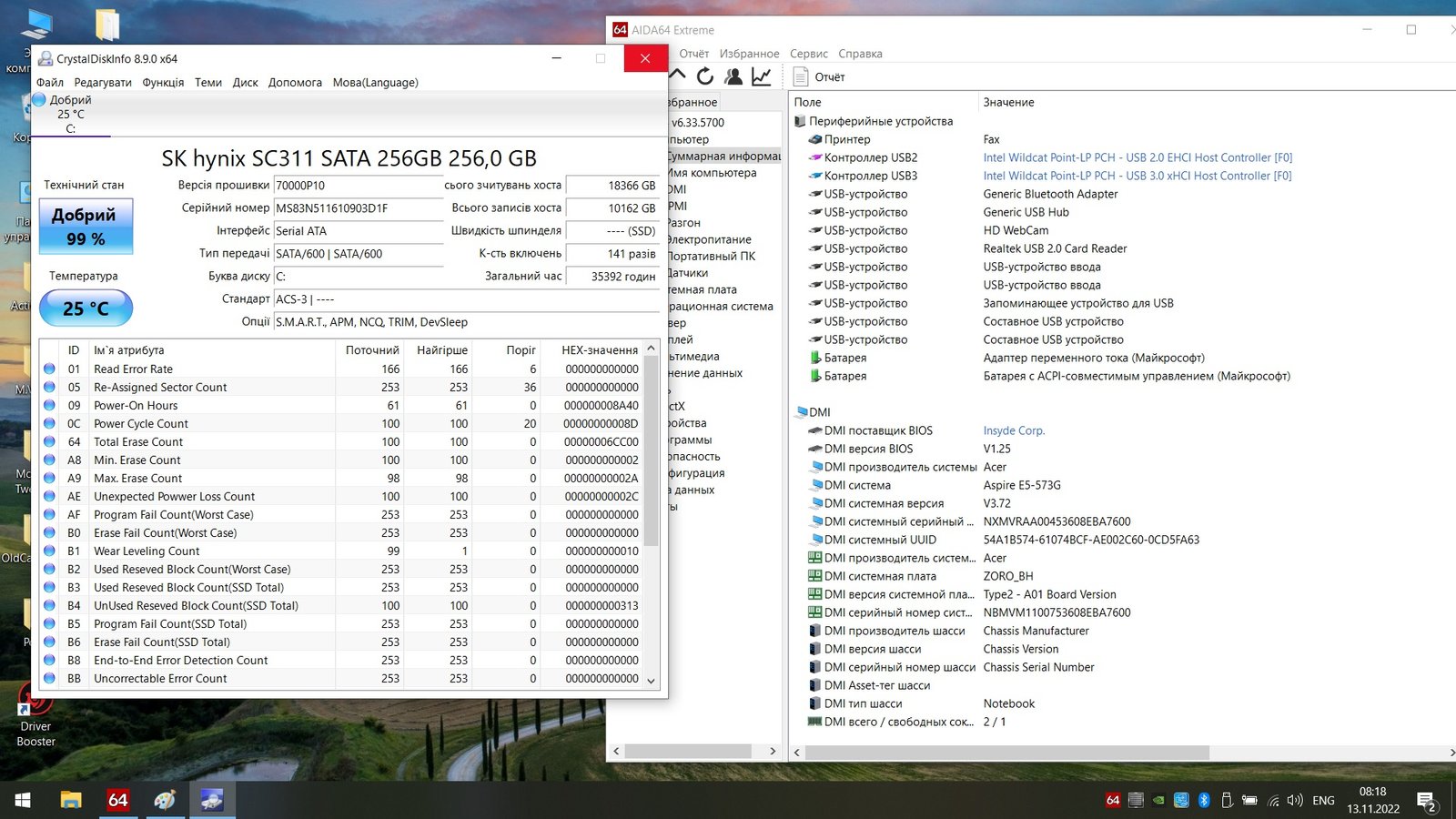
Task: Open the Windows Start button
Action: tap(23, 800)
